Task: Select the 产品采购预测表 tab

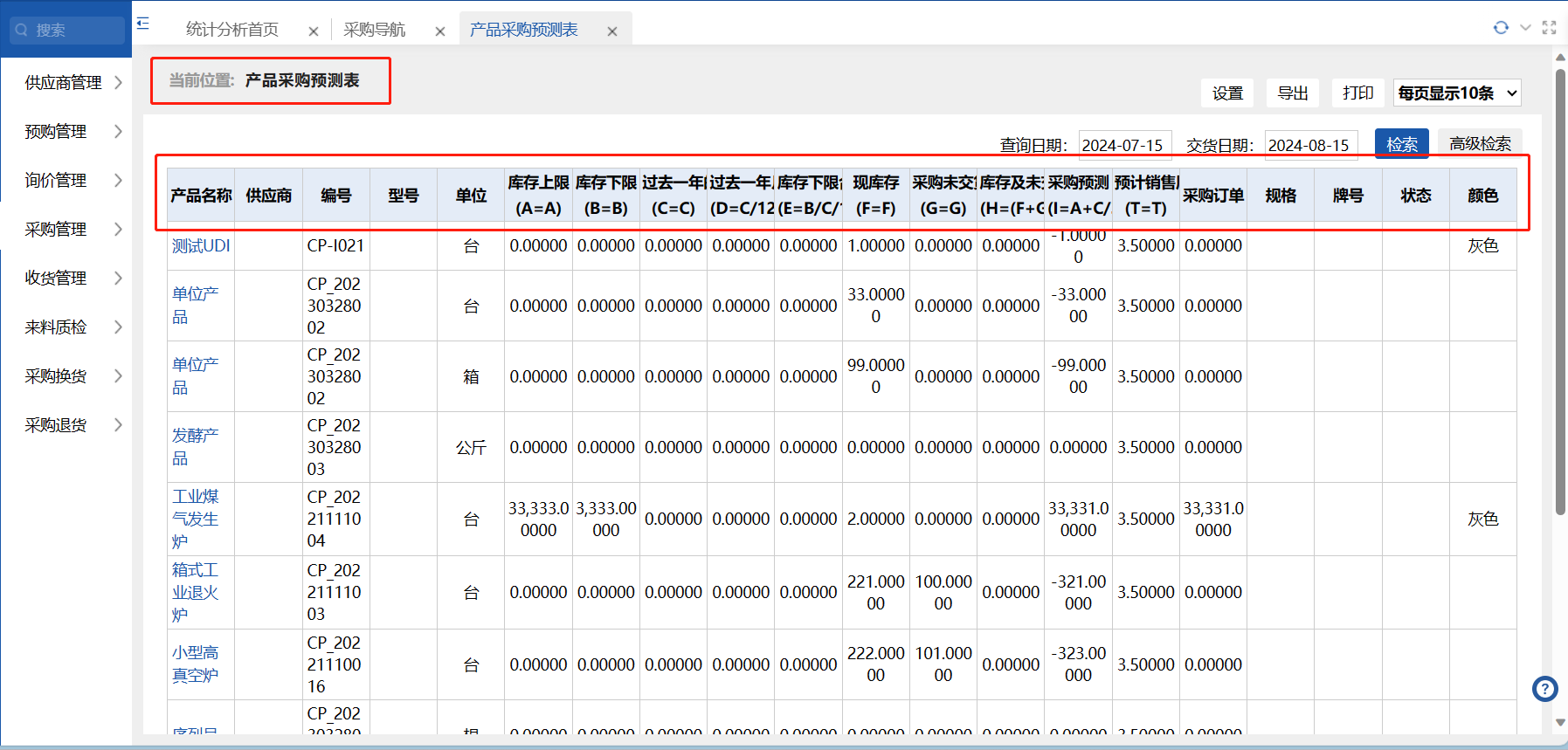Action: point(524,30)
